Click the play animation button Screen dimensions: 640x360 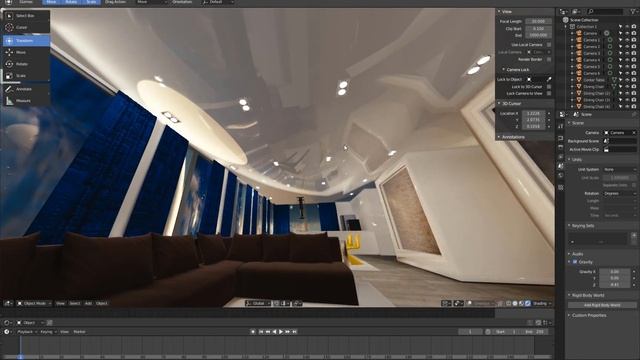pyautogui.click(x=281, y=332)
